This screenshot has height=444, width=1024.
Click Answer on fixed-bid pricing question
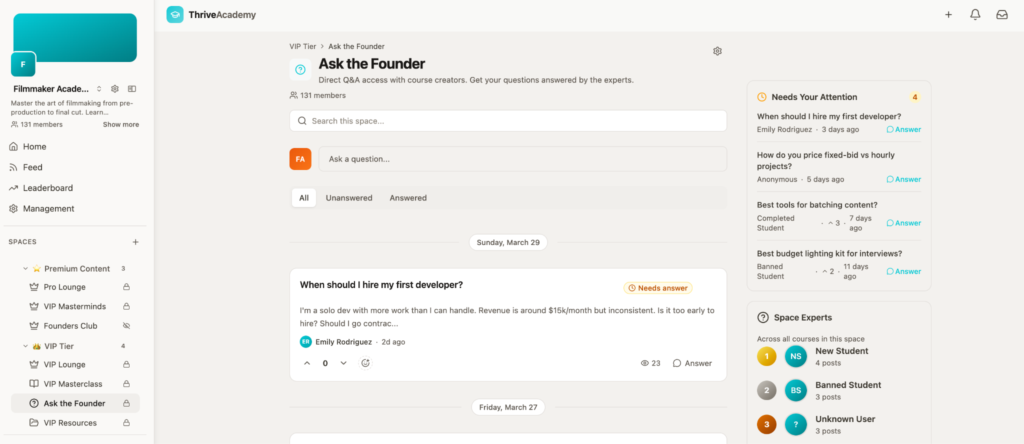[904, 179]
